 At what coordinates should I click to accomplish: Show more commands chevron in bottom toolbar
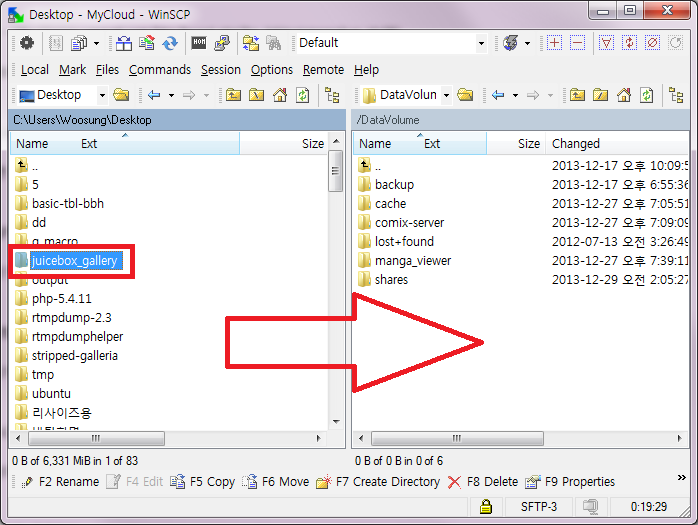pos(682,478)
